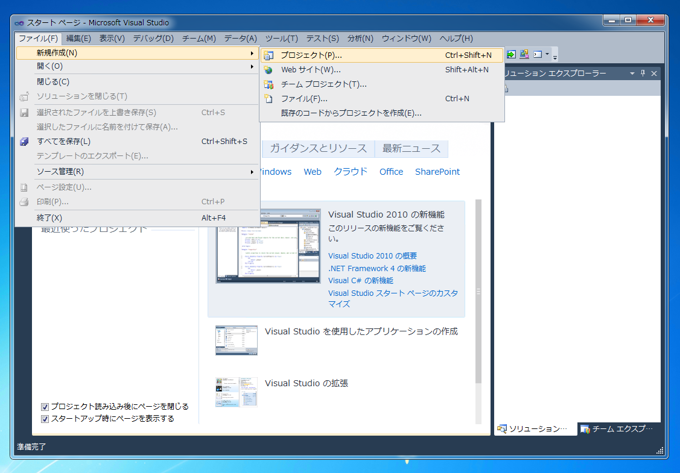Viewport: 680px width, 473px height.
Task: Choose Web サイト(W)... menu entry
Action: (x=382, y=70)
